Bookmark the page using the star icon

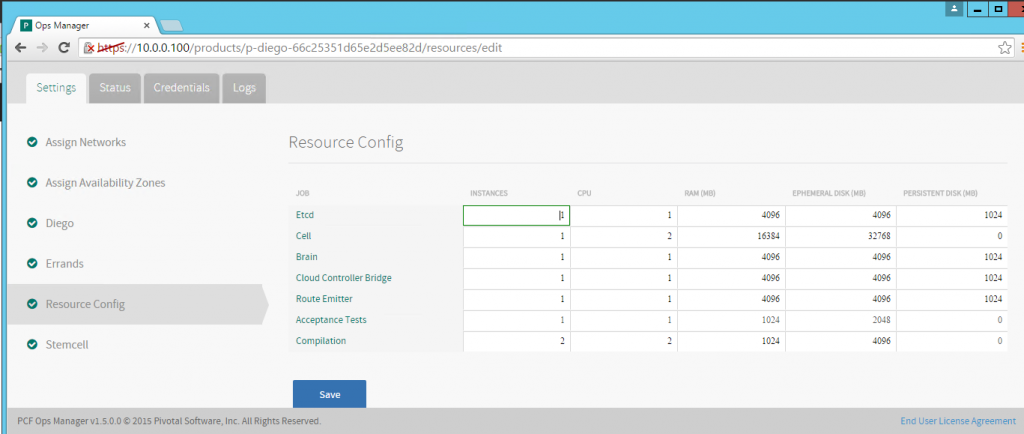click(1004, 48)
